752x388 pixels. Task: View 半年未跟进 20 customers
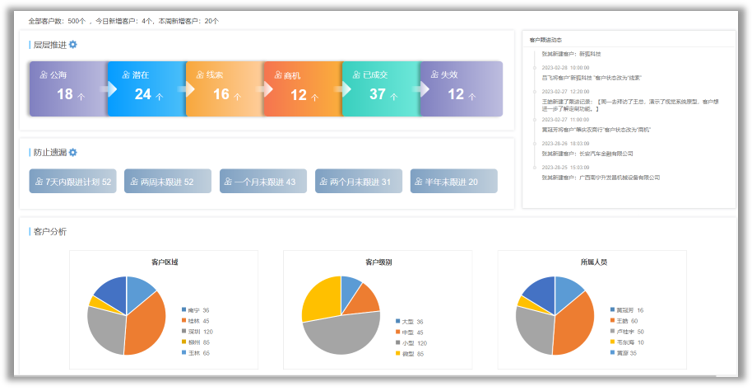pos(454,181)
